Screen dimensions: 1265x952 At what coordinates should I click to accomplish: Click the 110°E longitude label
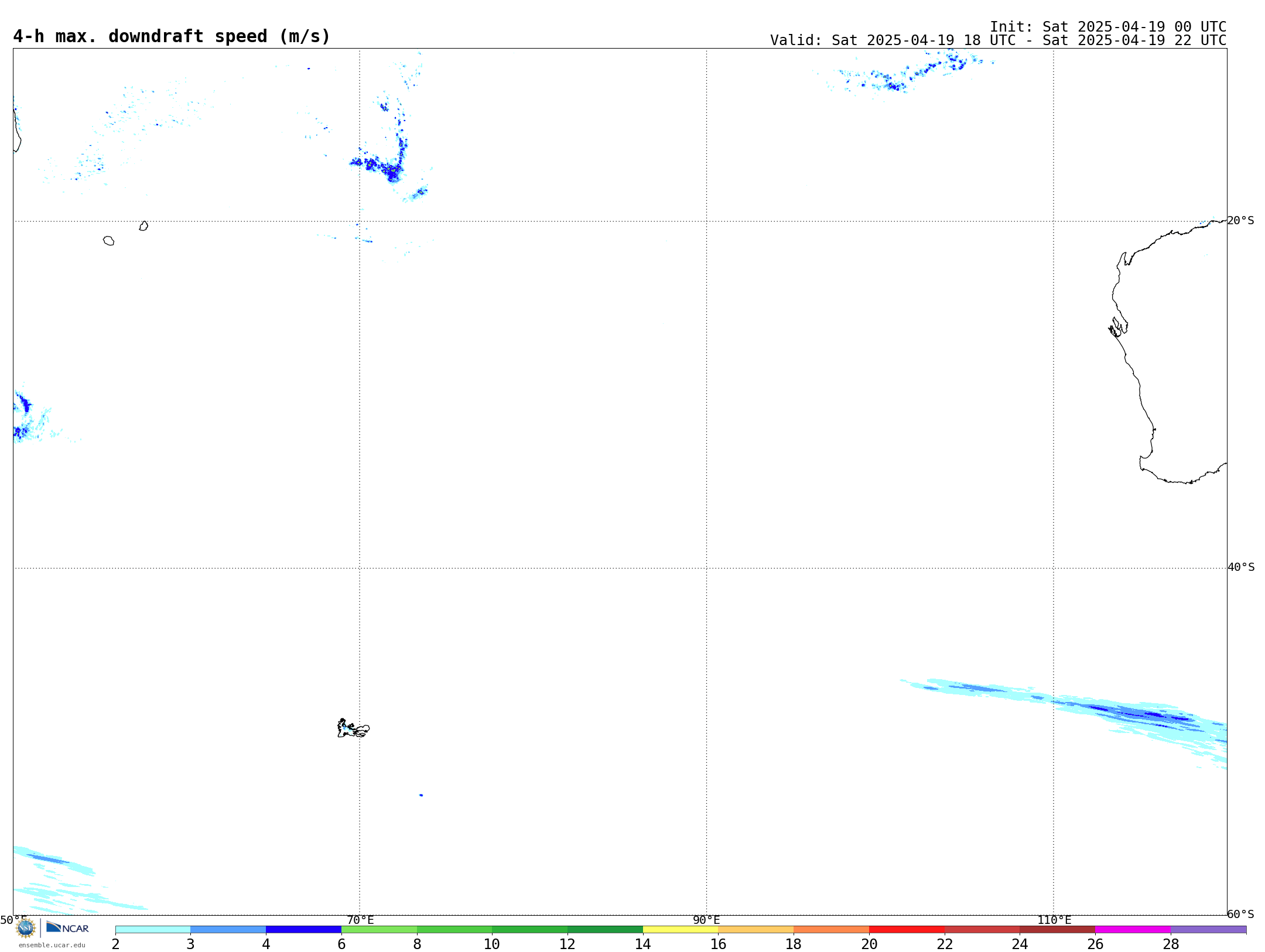1054,920
